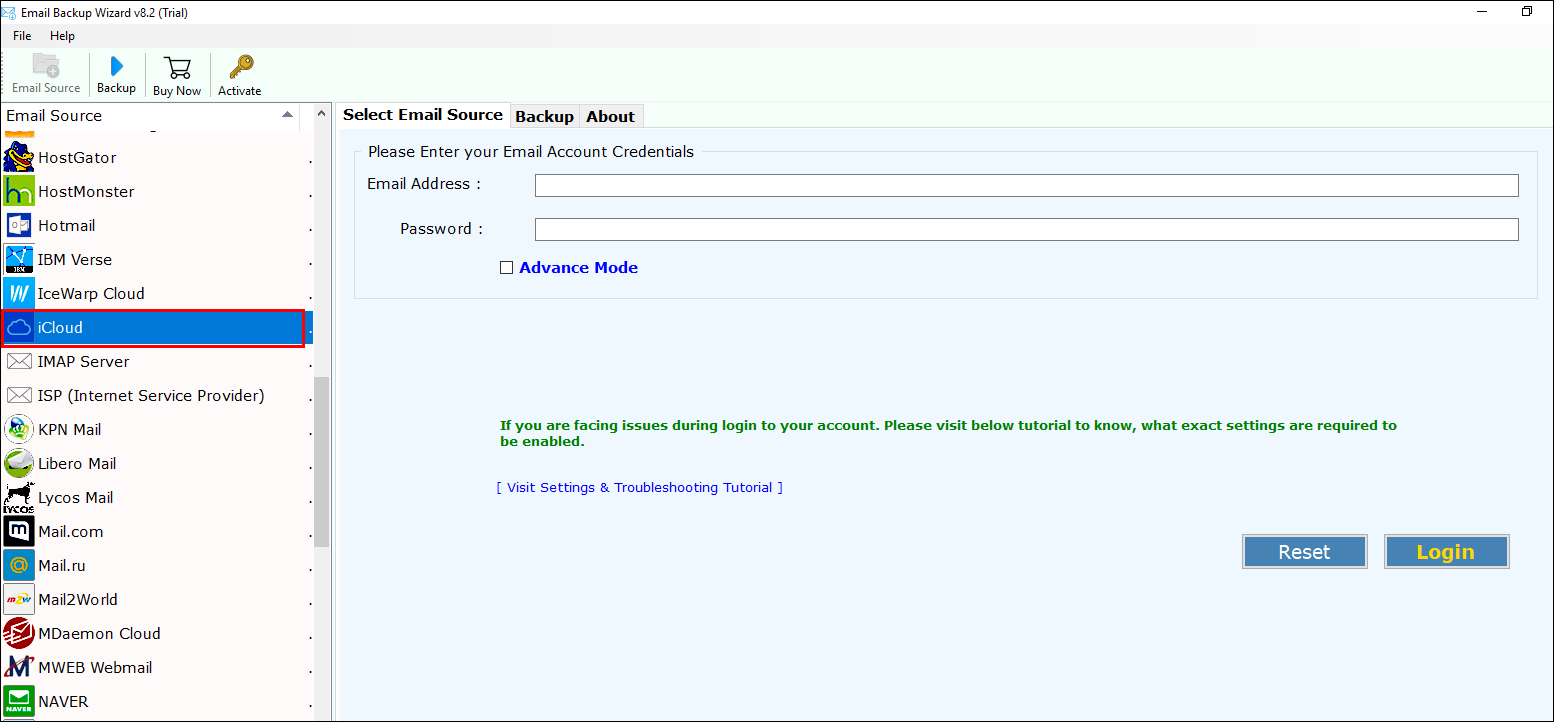Viewport: 1554px width, 722px height.
Task: Switch to the About tab
Action: [610, 117]
